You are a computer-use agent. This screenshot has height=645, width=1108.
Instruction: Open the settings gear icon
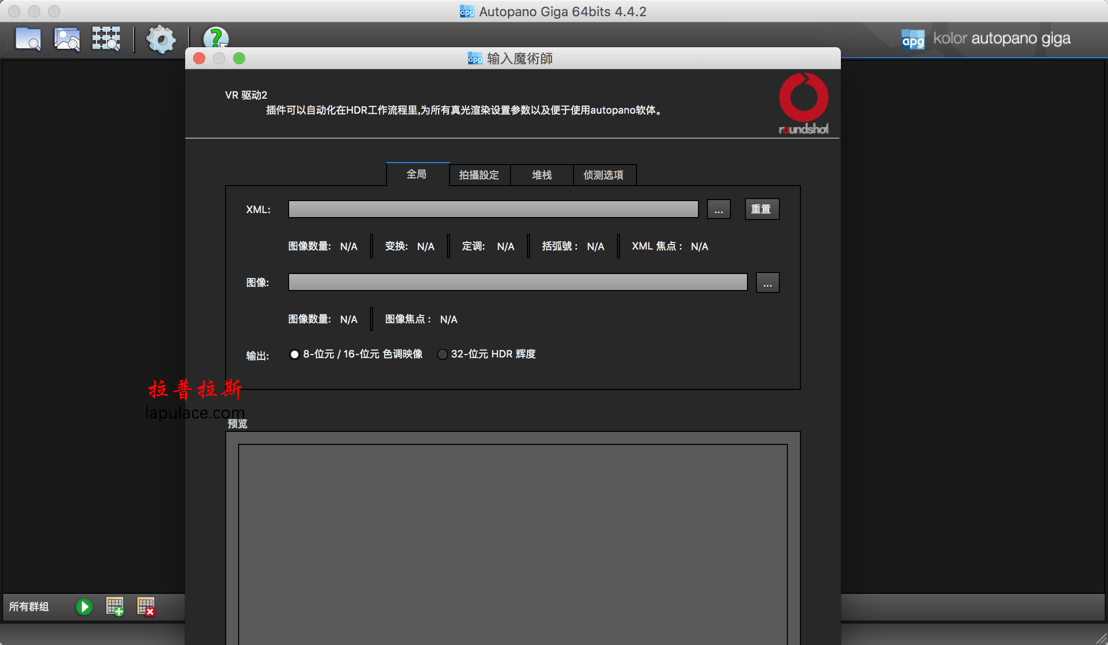(x=161, y=38)
